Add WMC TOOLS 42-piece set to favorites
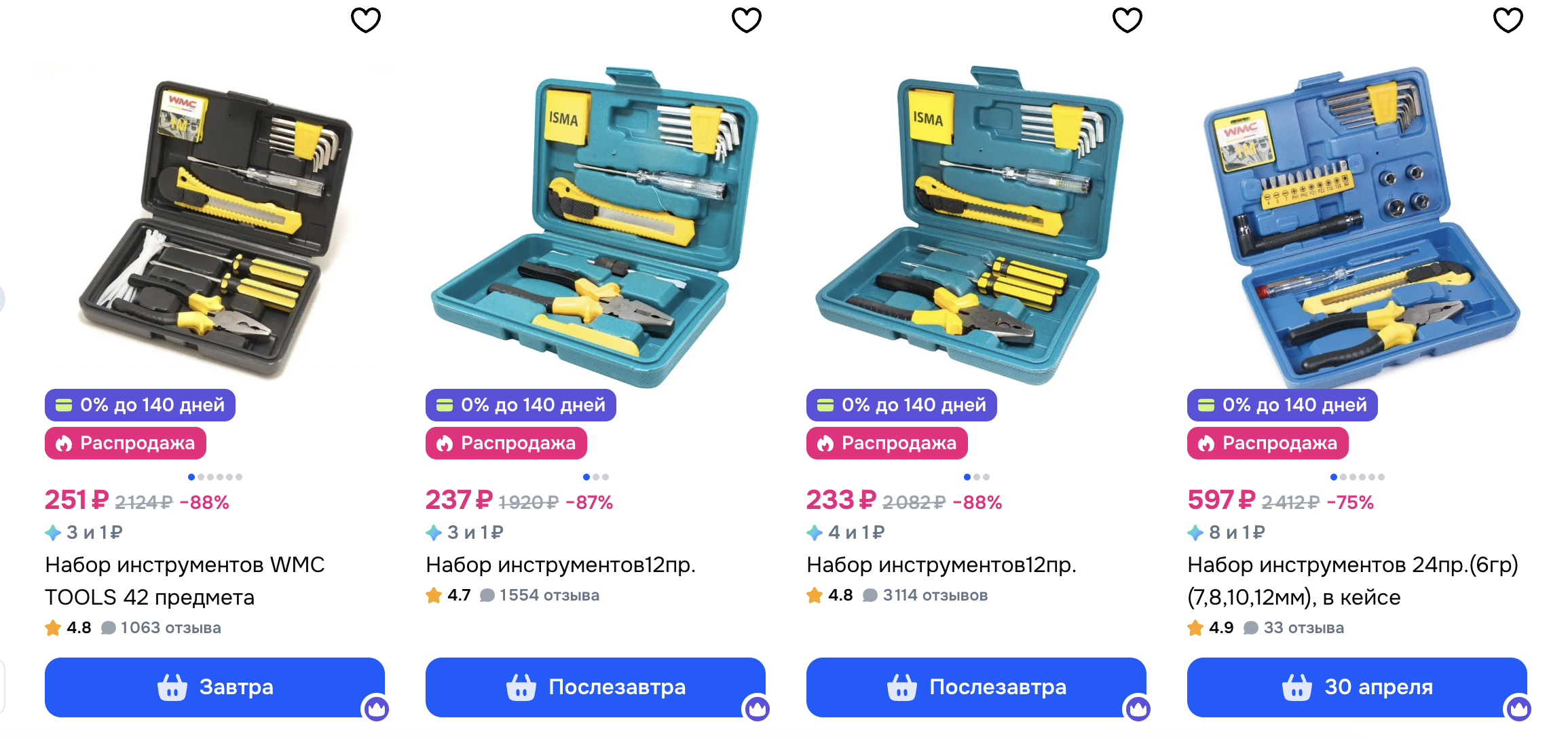 pos(365,20)
